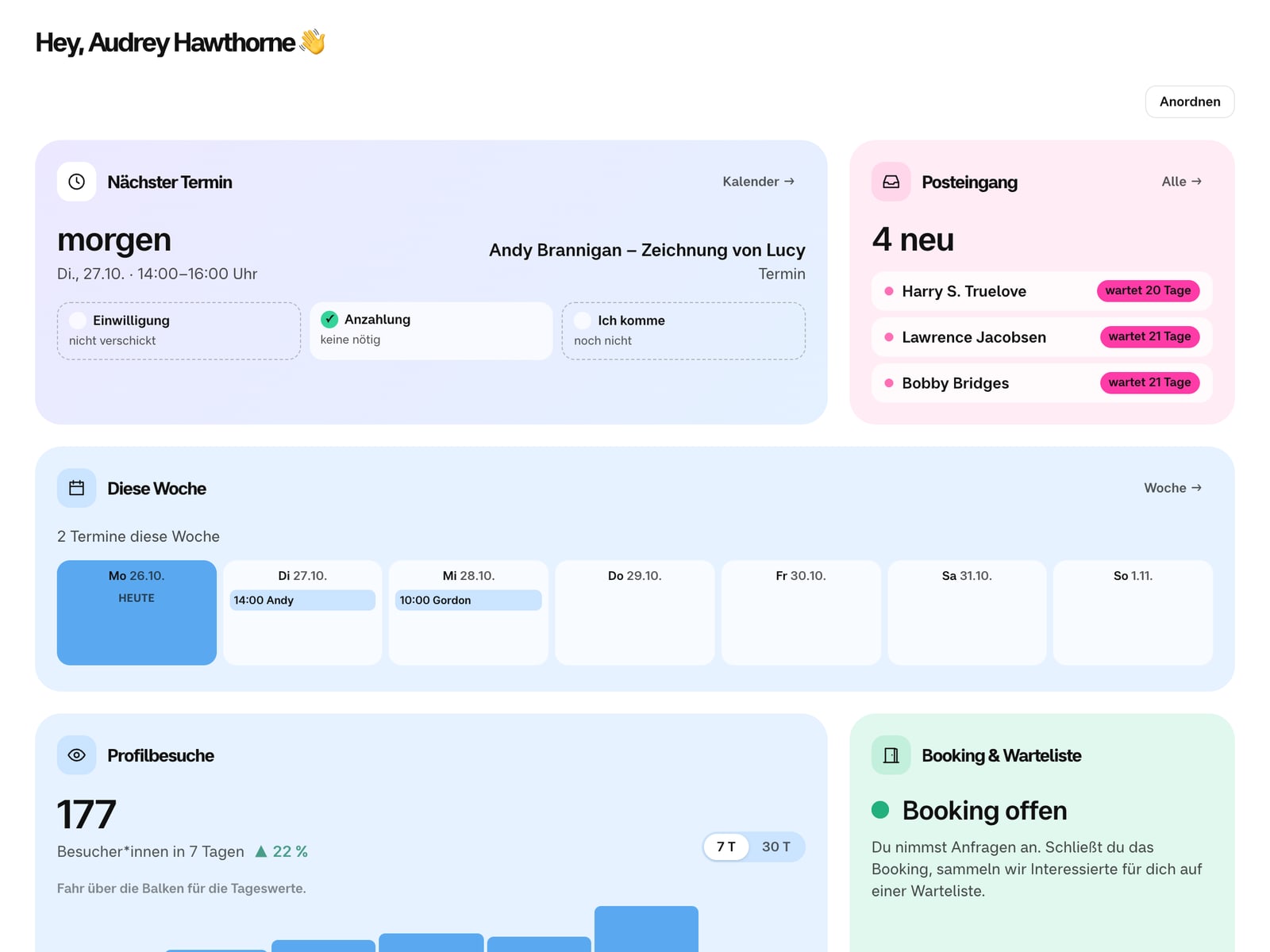Click the pink dot next to Lawrence Jacobsen
The image size is (1270, 952).
point(889,337)
